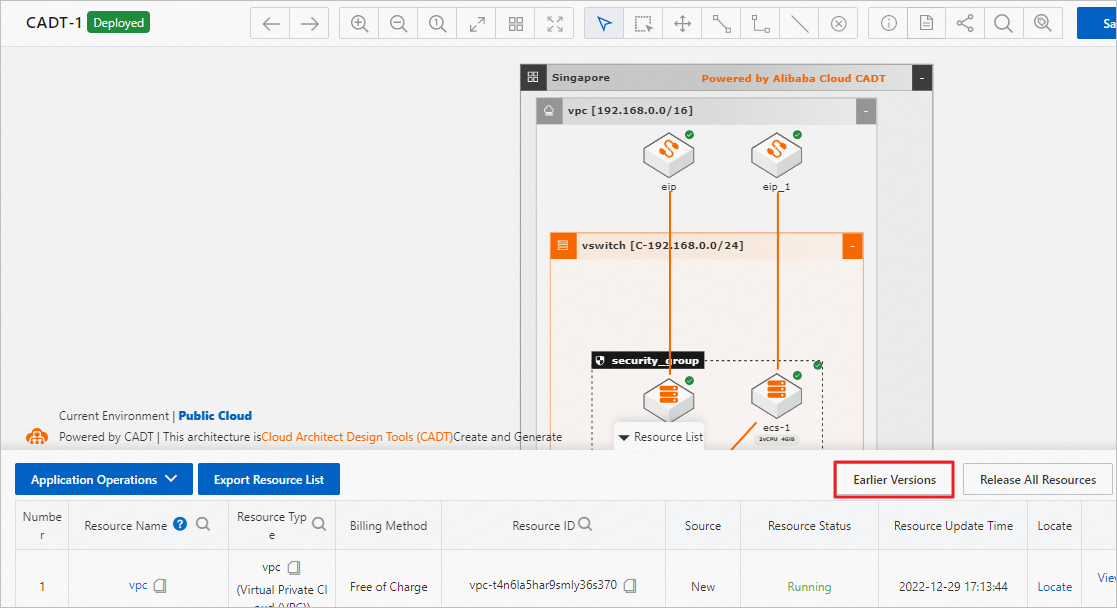Click Export Resource List button
The width and height of the screenshot is (1117, 608).
pos(269,480)
